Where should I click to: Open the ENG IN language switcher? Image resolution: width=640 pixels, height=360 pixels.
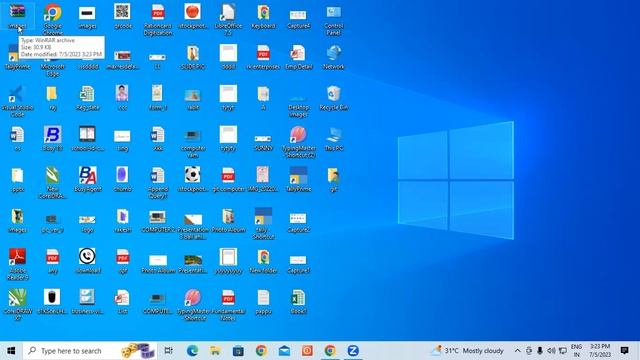point(576,351)
